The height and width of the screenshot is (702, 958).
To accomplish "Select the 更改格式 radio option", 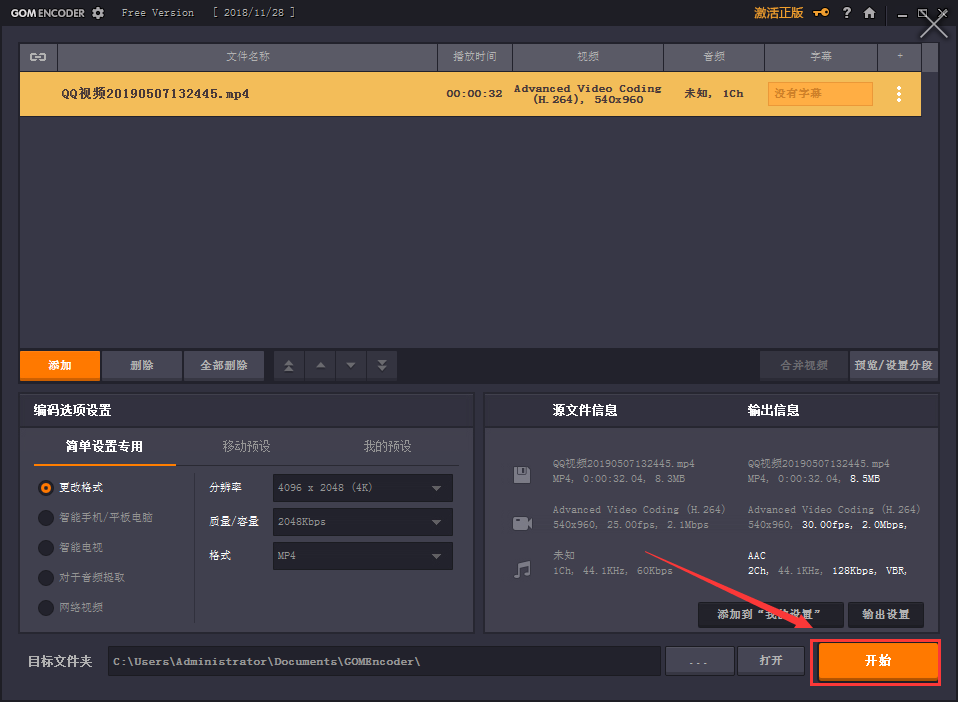I will 46,488.
